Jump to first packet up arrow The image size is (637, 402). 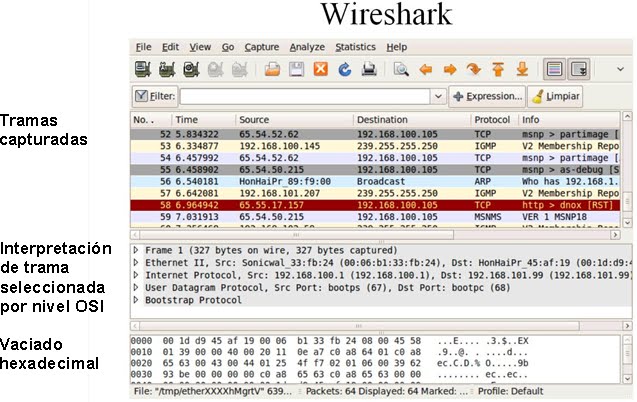[498, 69]
